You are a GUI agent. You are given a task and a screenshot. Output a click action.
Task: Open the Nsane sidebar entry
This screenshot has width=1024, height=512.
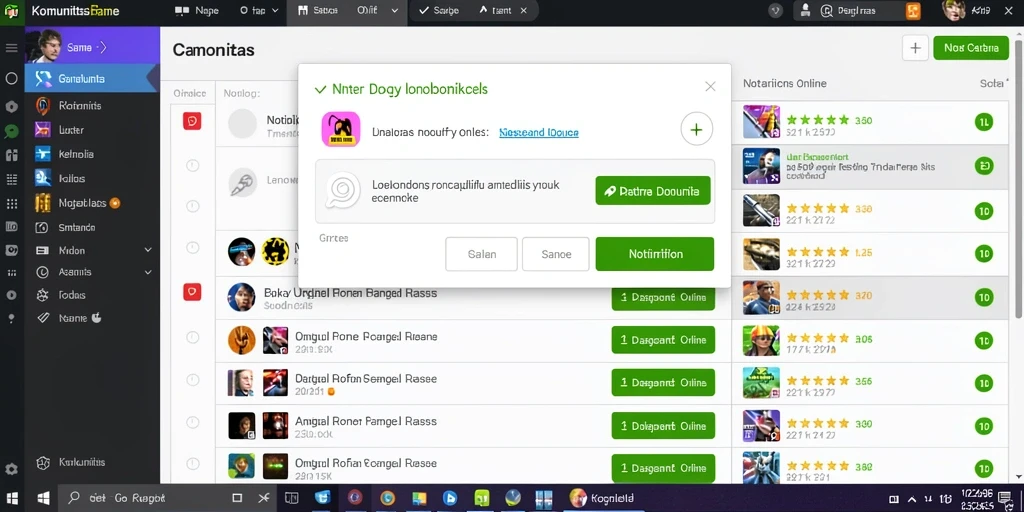(x=92, y=318)
